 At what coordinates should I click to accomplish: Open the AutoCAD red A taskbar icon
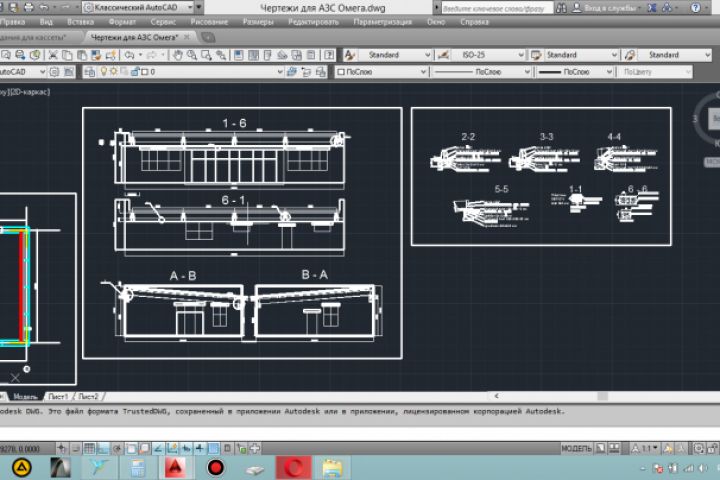click(x=175, y=468)
